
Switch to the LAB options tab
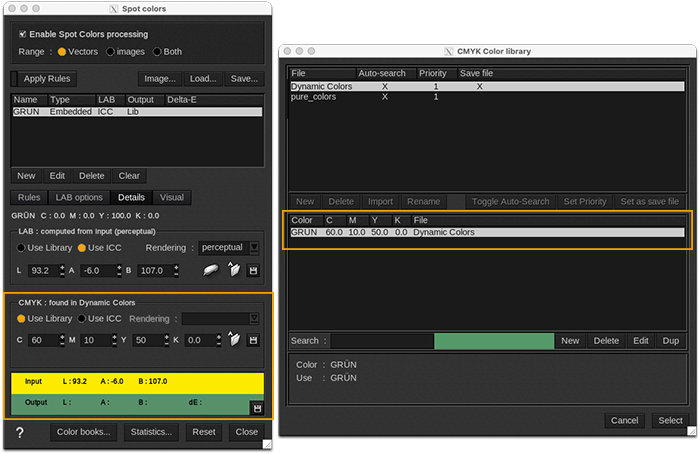pyautogui.click(x=78, y=197)
